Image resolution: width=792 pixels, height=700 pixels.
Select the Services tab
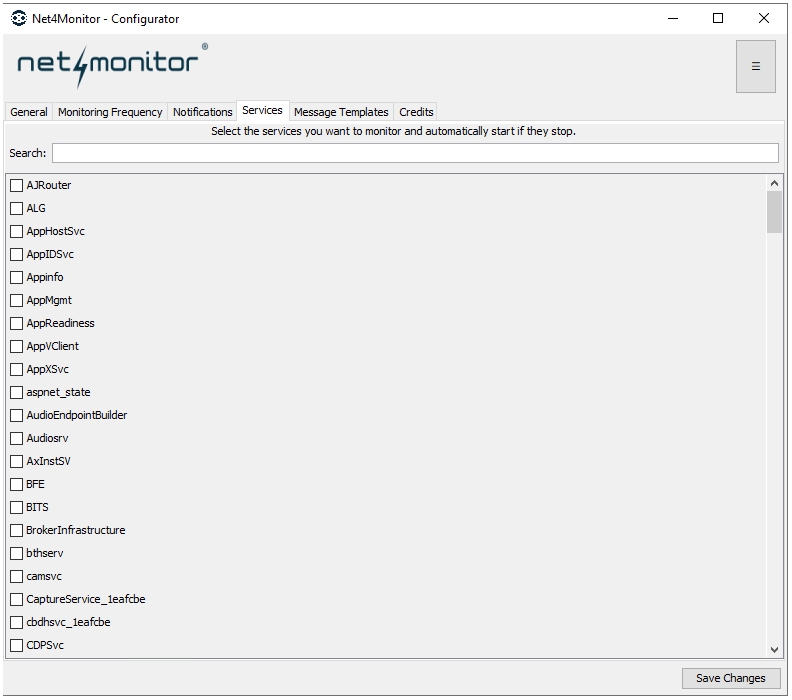[262, 110]
